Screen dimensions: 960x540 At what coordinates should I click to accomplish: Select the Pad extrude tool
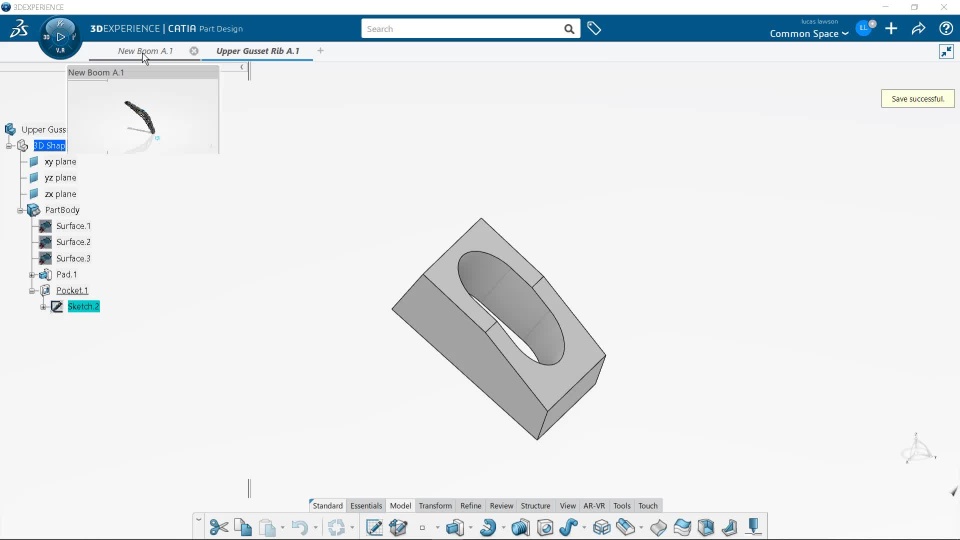pos(455,527)
